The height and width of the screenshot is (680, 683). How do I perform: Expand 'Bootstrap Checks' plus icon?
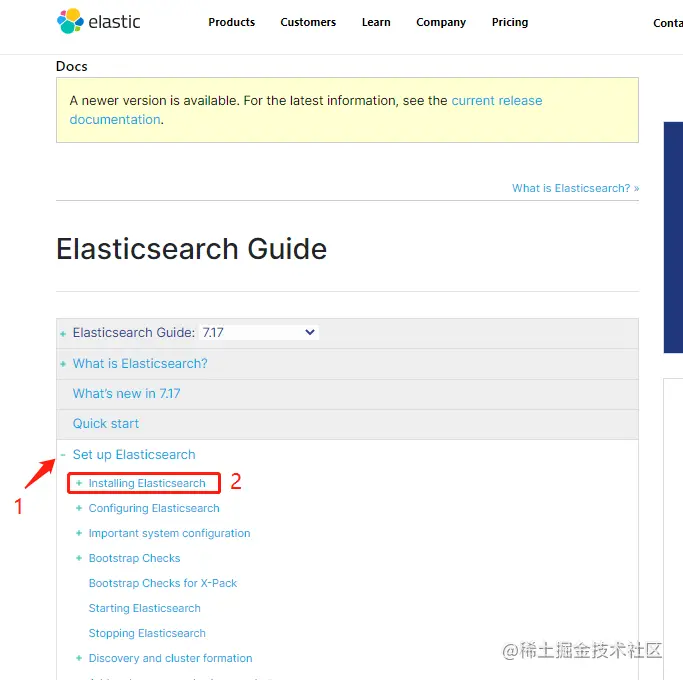coord(79,558)
